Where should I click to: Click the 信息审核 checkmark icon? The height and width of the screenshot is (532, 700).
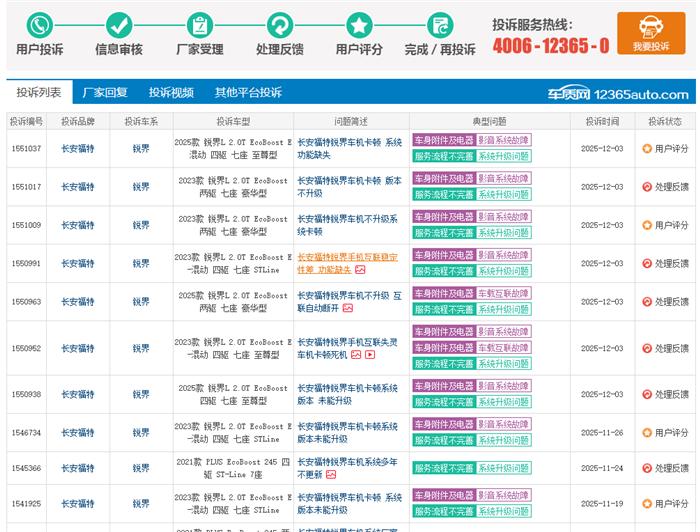119,24
